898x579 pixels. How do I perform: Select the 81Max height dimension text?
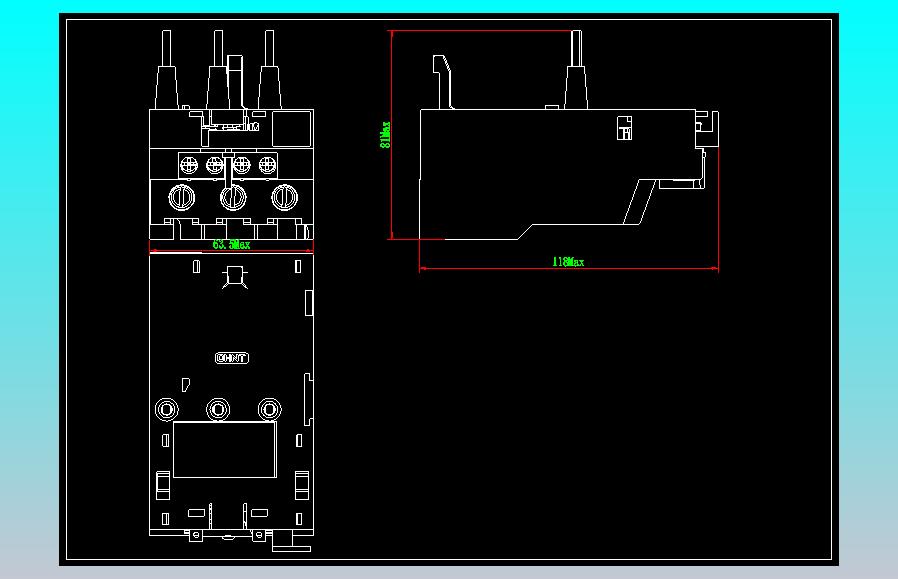(x=386, y=135)
